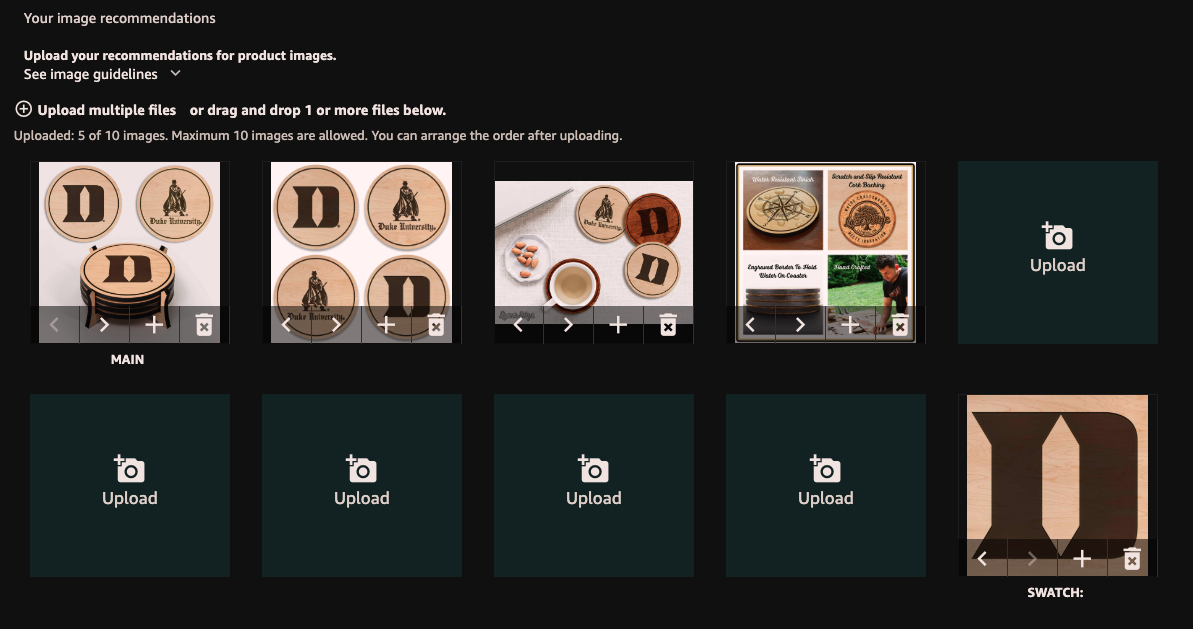Viewport: 1193px width, 629px height.
Task: Open See image guidelines link
Action: 91,74
